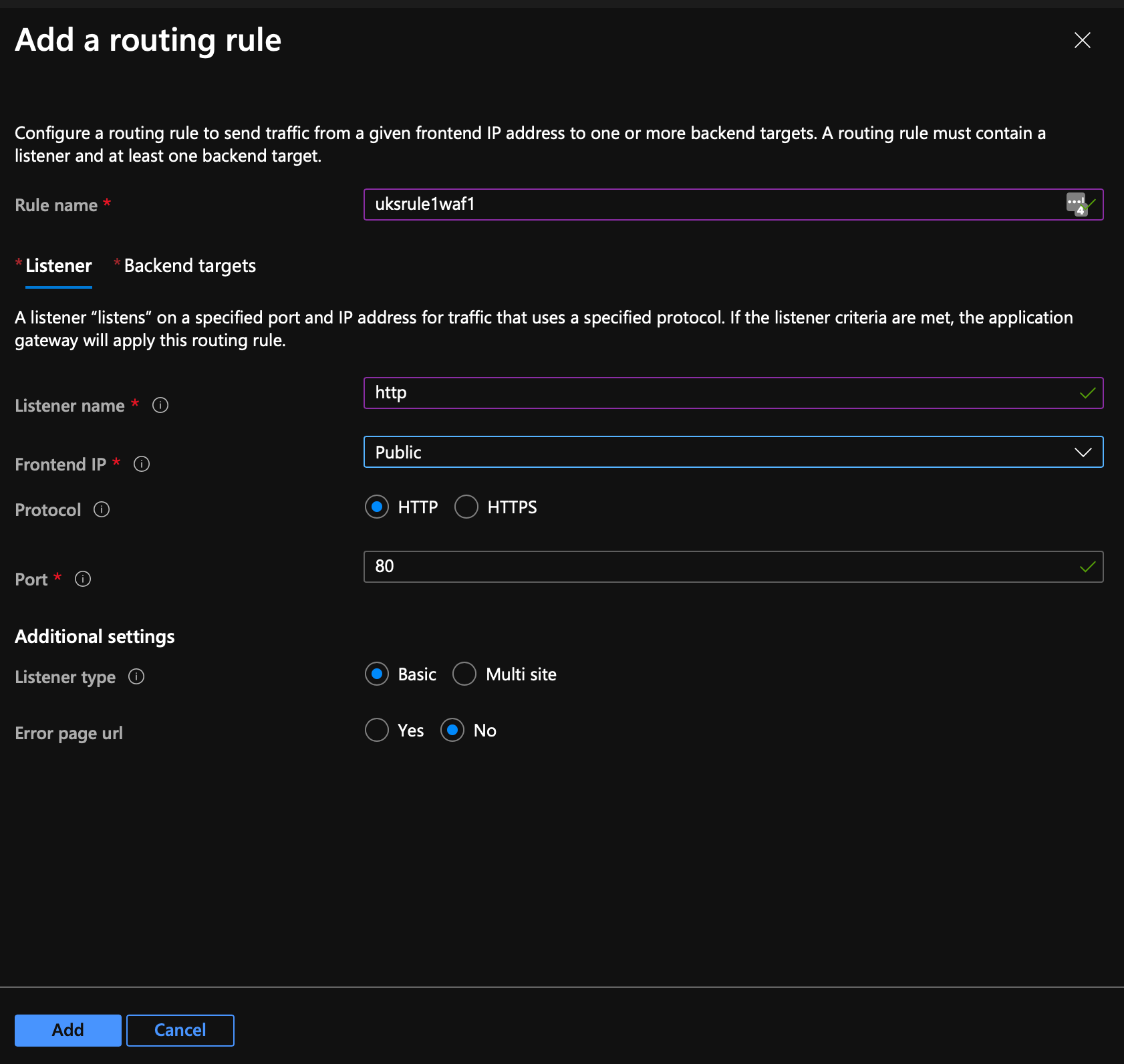The width and height of the screenshot is (1124, 1064).
Task: Close the Add a routing rule panel
Action: tap(1083, 40)
